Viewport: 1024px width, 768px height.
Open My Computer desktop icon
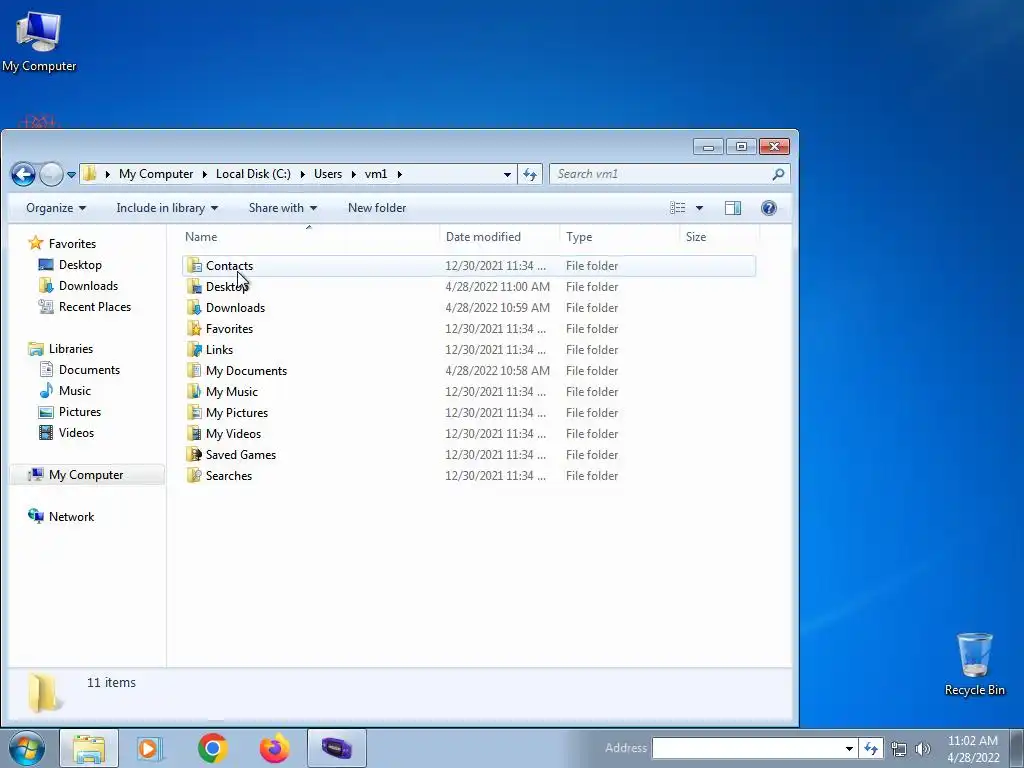39,40
